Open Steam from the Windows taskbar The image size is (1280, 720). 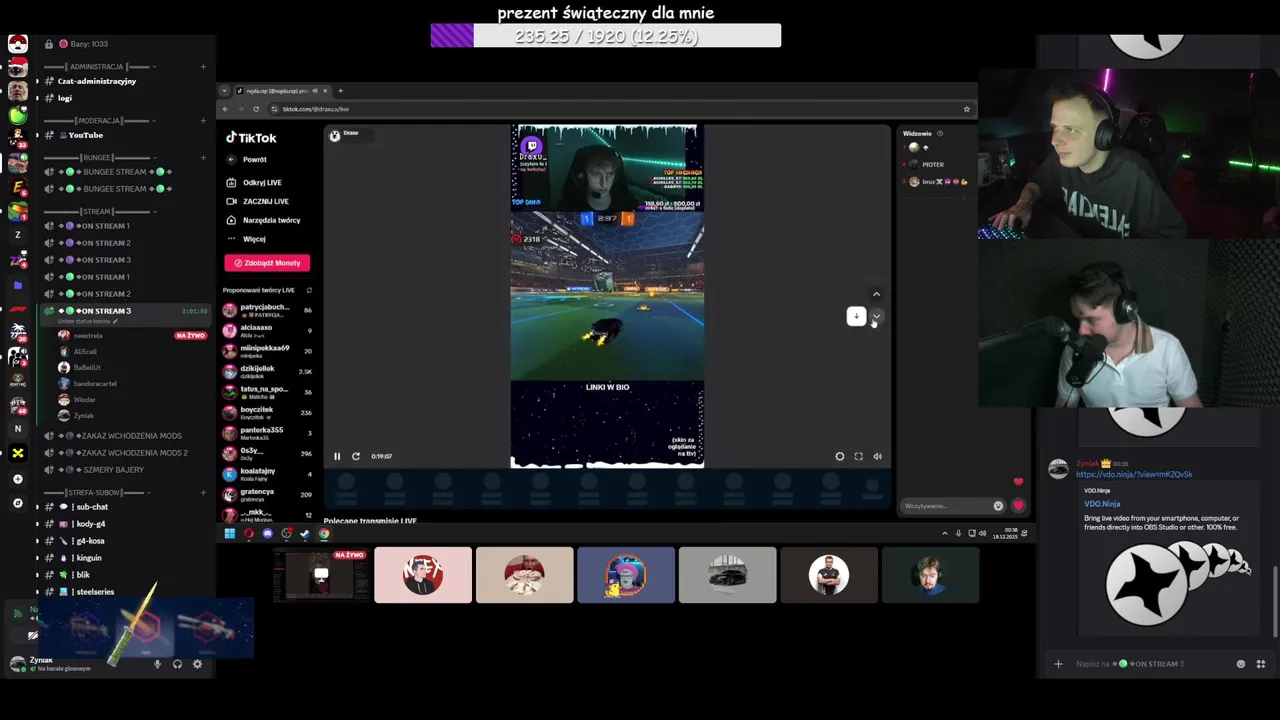tap(305, 534)
